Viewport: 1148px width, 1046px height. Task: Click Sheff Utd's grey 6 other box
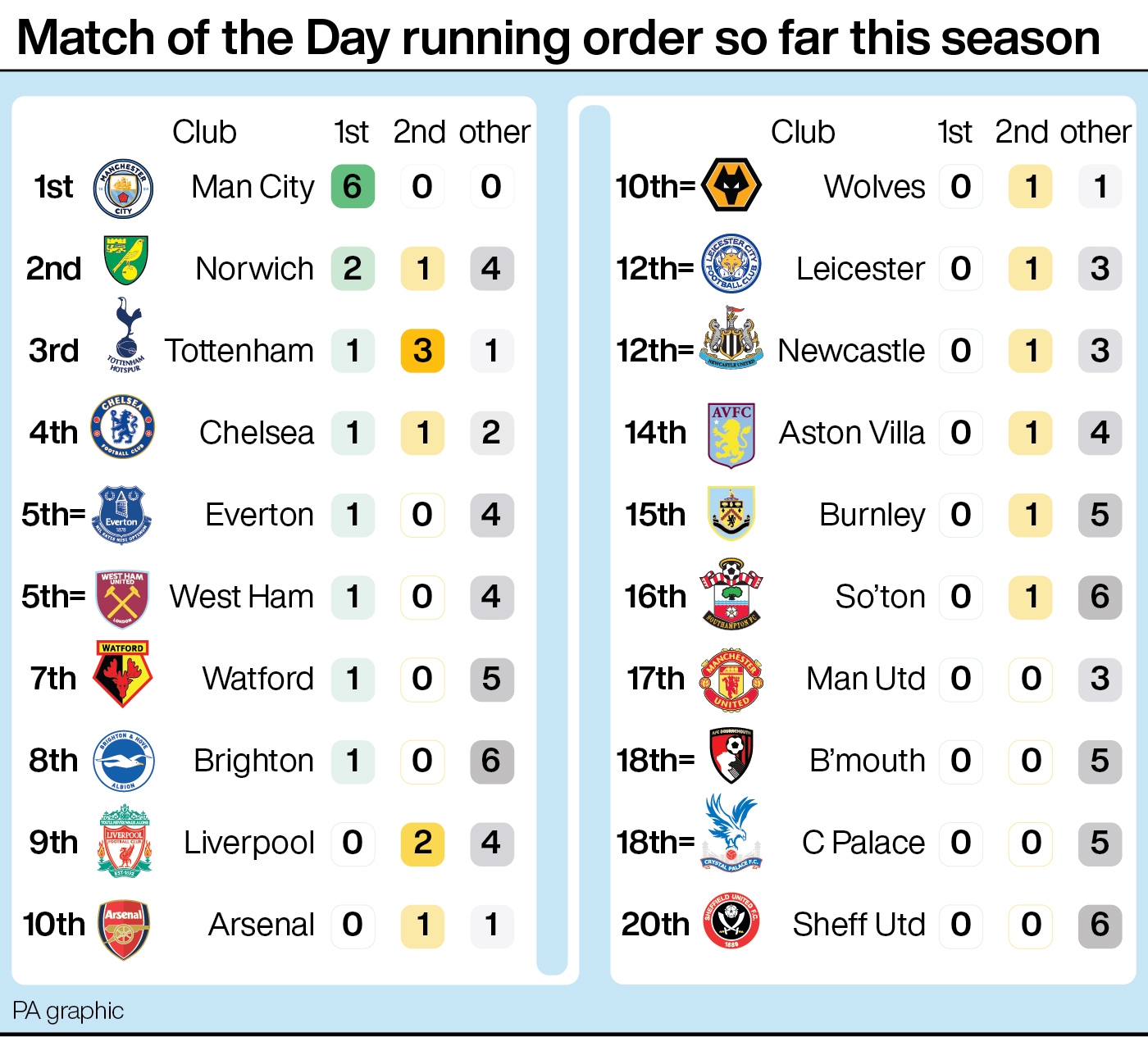coord(1100,925)
